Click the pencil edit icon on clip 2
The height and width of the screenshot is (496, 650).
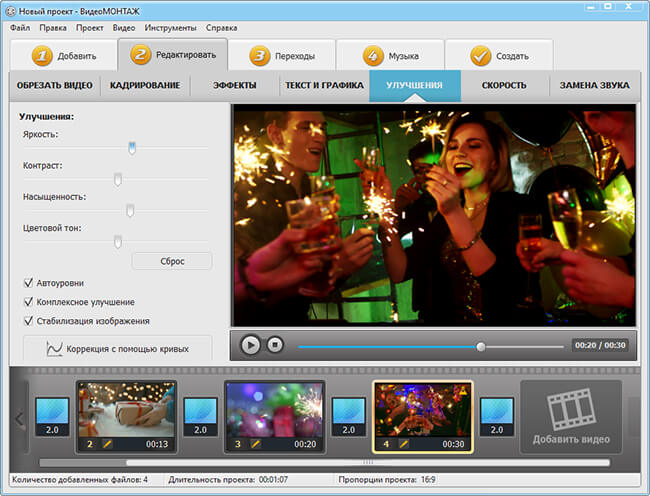coord(107,444)
